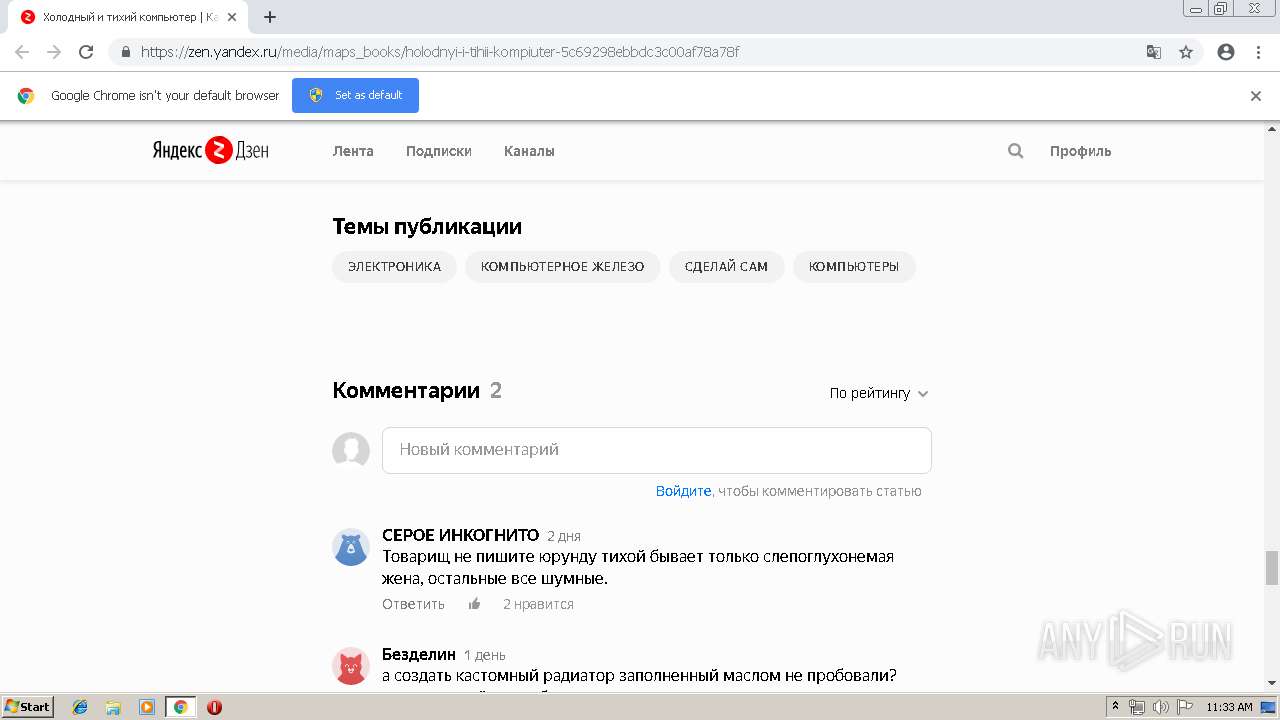Click the network tray icon
The width and height of the screenshot is (1280, 720).
click(x=1137, y=707)
